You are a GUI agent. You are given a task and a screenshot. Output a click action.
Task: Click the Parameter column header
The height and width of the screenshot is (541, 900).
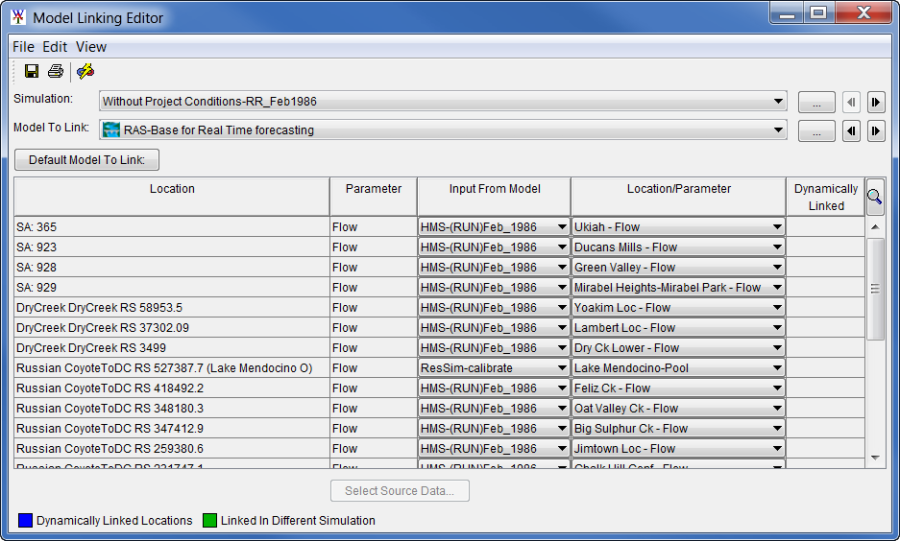[x=374, y=197]
